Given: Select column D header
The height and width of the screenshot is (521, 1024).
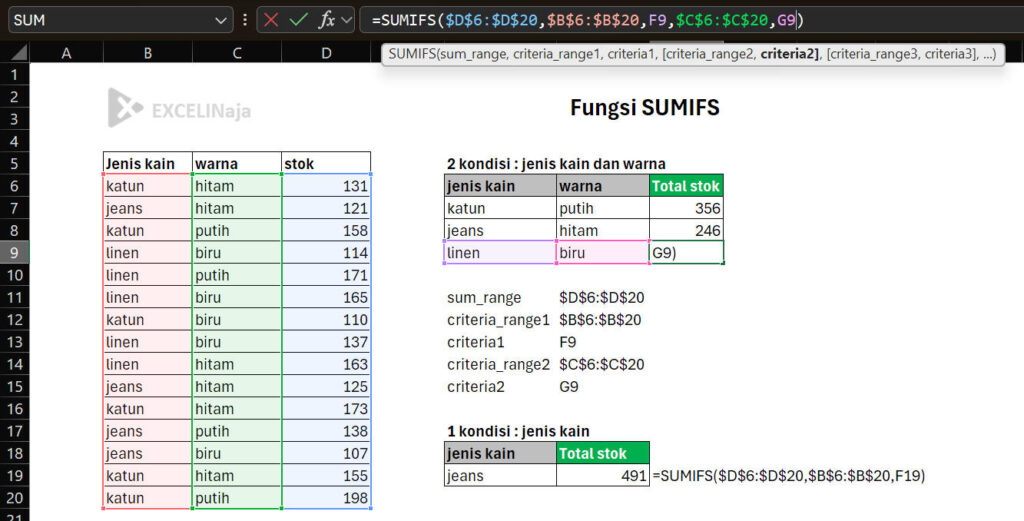Looking at the screenshot, I should [x=326, y=53].
